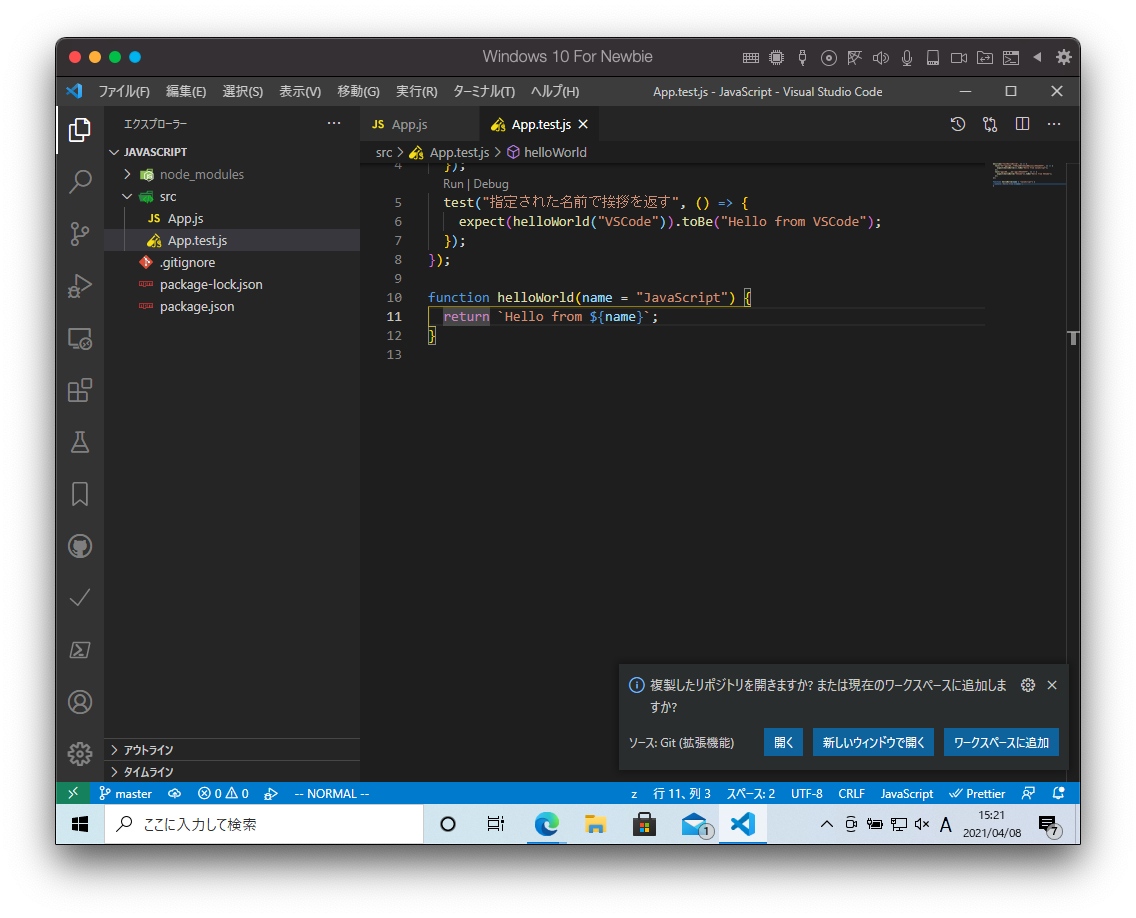Expand the アウトライン section
The image size is (1136, 918).
click(x=148, y=750)
